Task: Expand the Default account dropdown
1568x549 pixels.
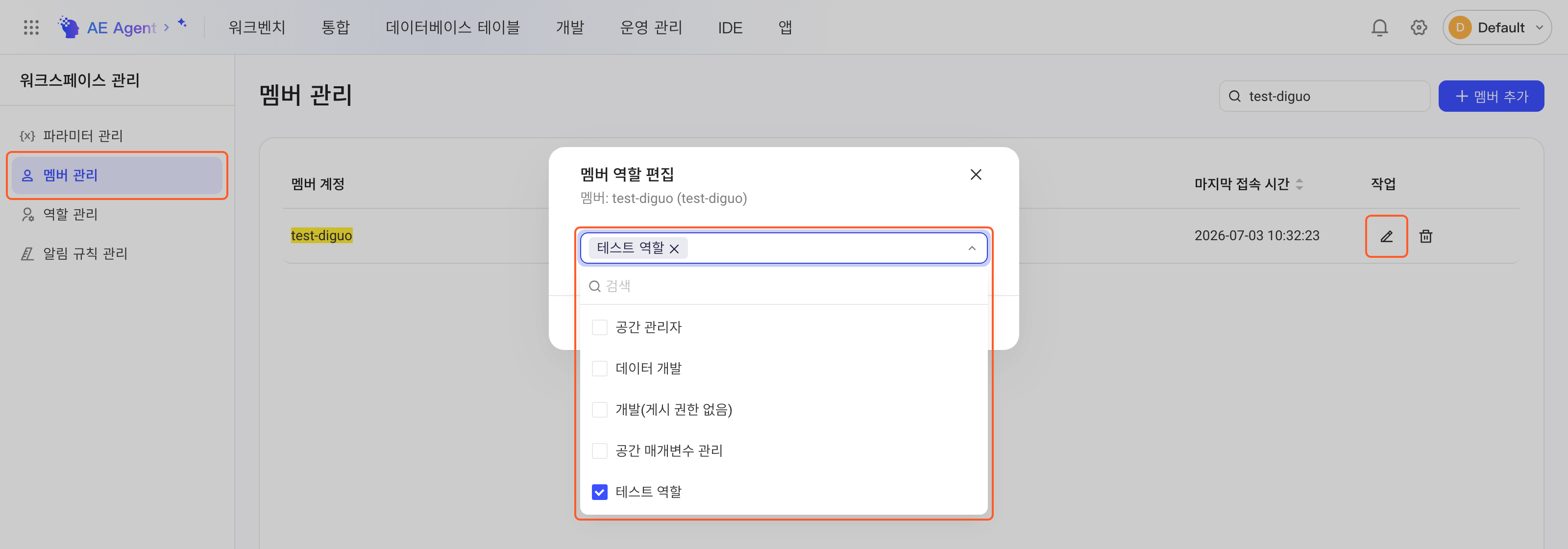Action: 1497,27
